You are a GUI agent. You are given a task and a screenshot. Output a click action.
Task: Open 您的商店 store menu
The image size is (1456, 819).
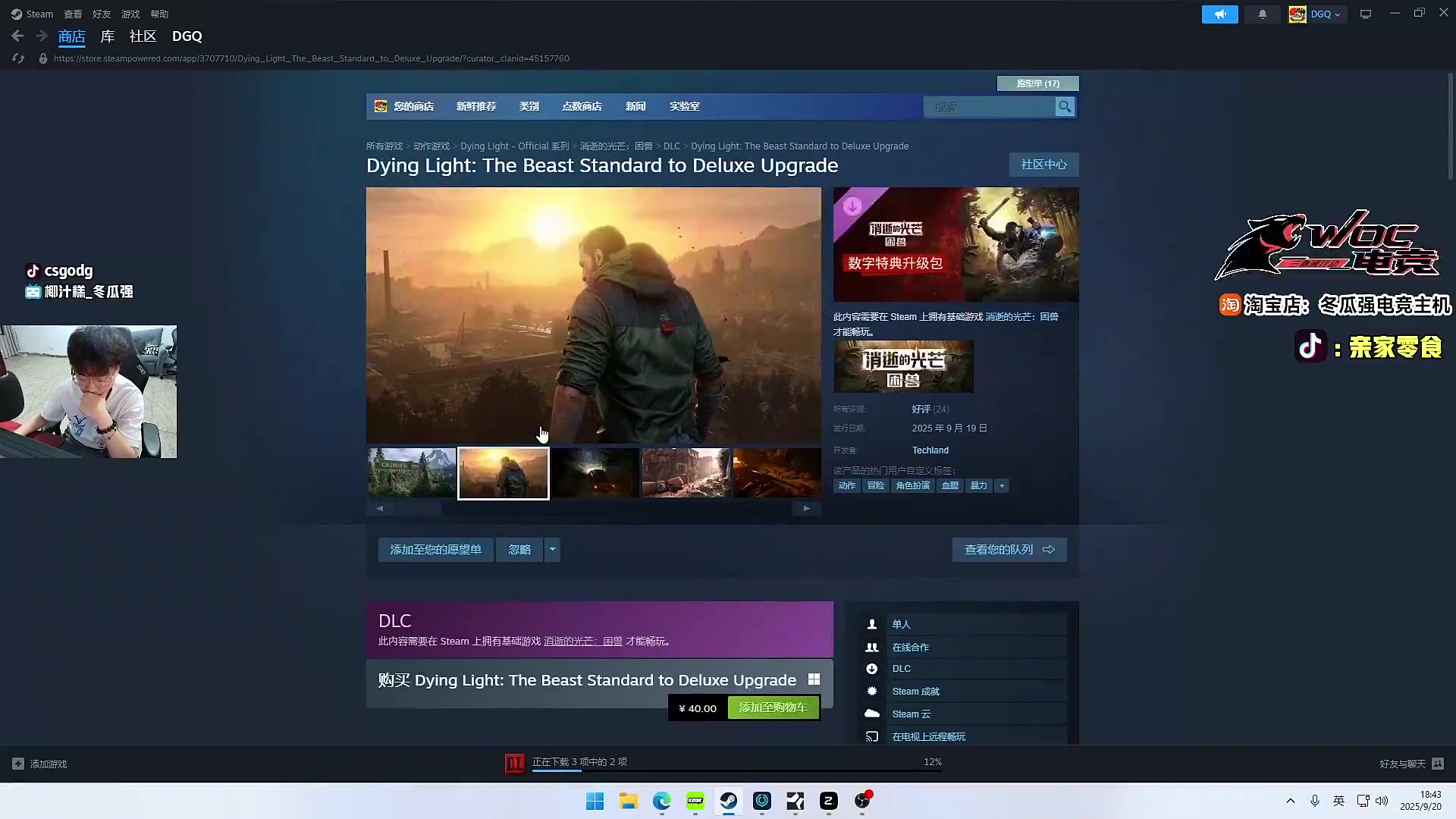tap(413, 107)
